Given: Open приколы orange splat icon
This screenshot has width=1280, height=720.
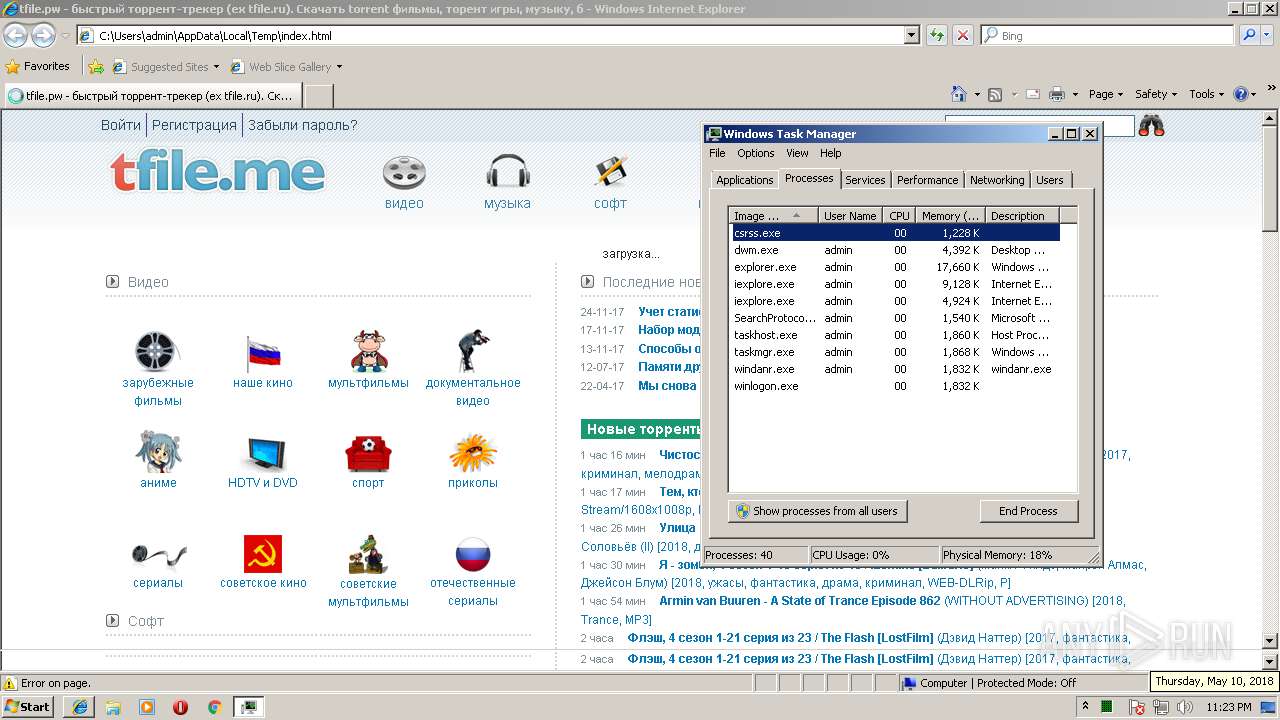Looking at the screenshot, I should (473, 452).
